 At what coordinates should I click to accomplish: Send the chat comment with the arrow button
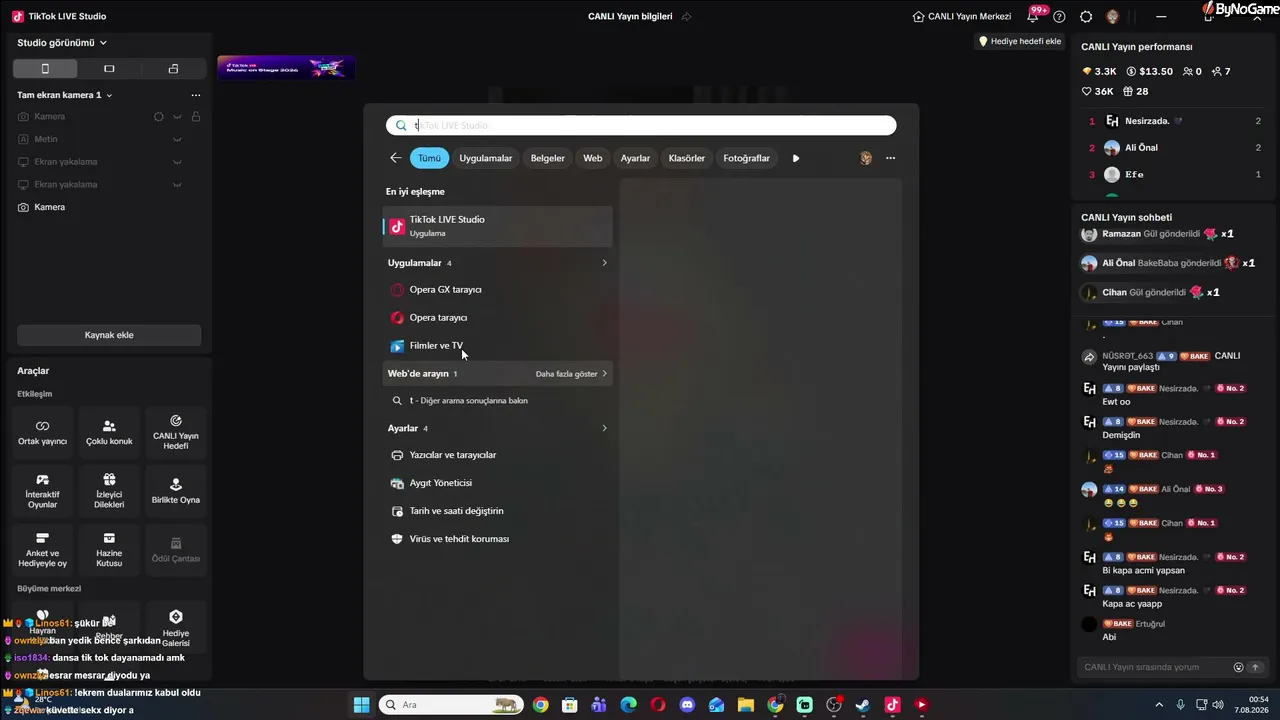pos(1255,667)
